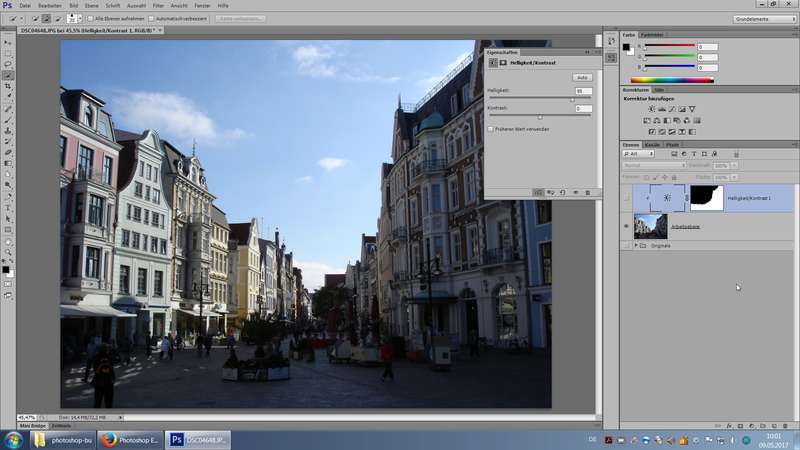Expand the Originale layer group
This screenshot has height=450, width=800.
(636, 245)
